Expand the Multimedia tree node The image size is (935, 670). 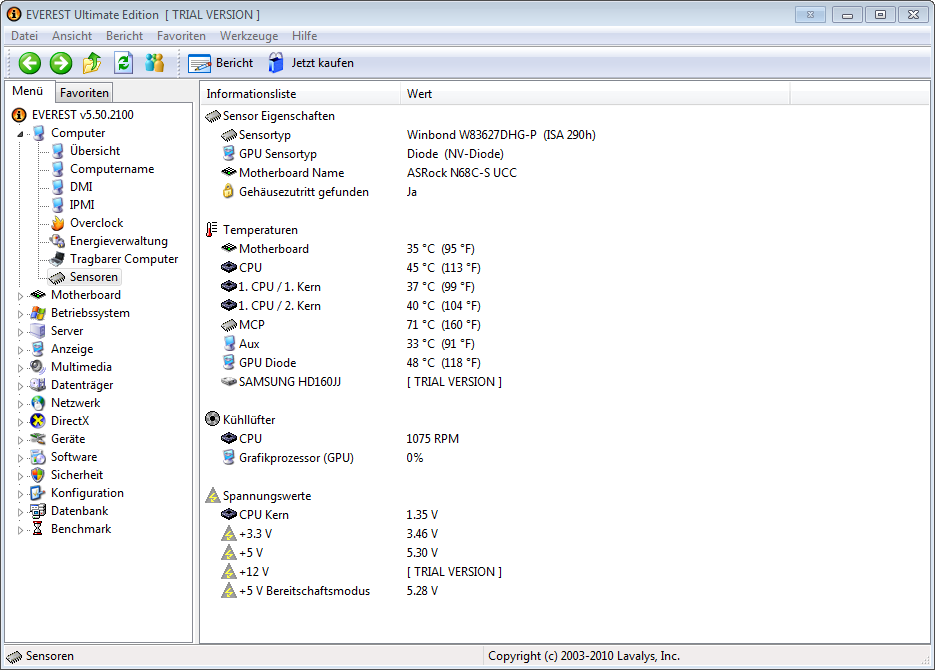click(20, 368)
